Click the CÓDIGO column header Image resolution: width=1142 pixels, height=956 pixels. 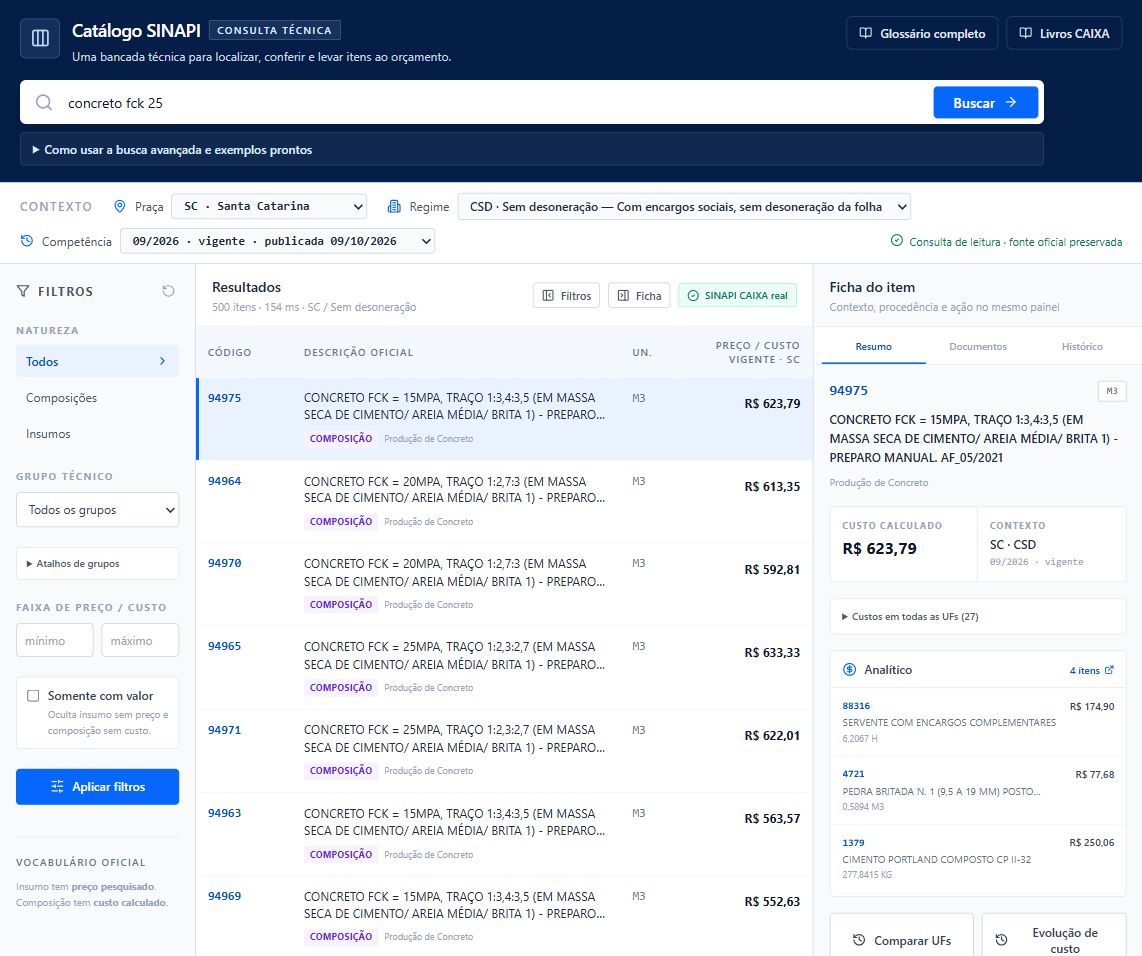pyautogui.click(x=229, y=352)
